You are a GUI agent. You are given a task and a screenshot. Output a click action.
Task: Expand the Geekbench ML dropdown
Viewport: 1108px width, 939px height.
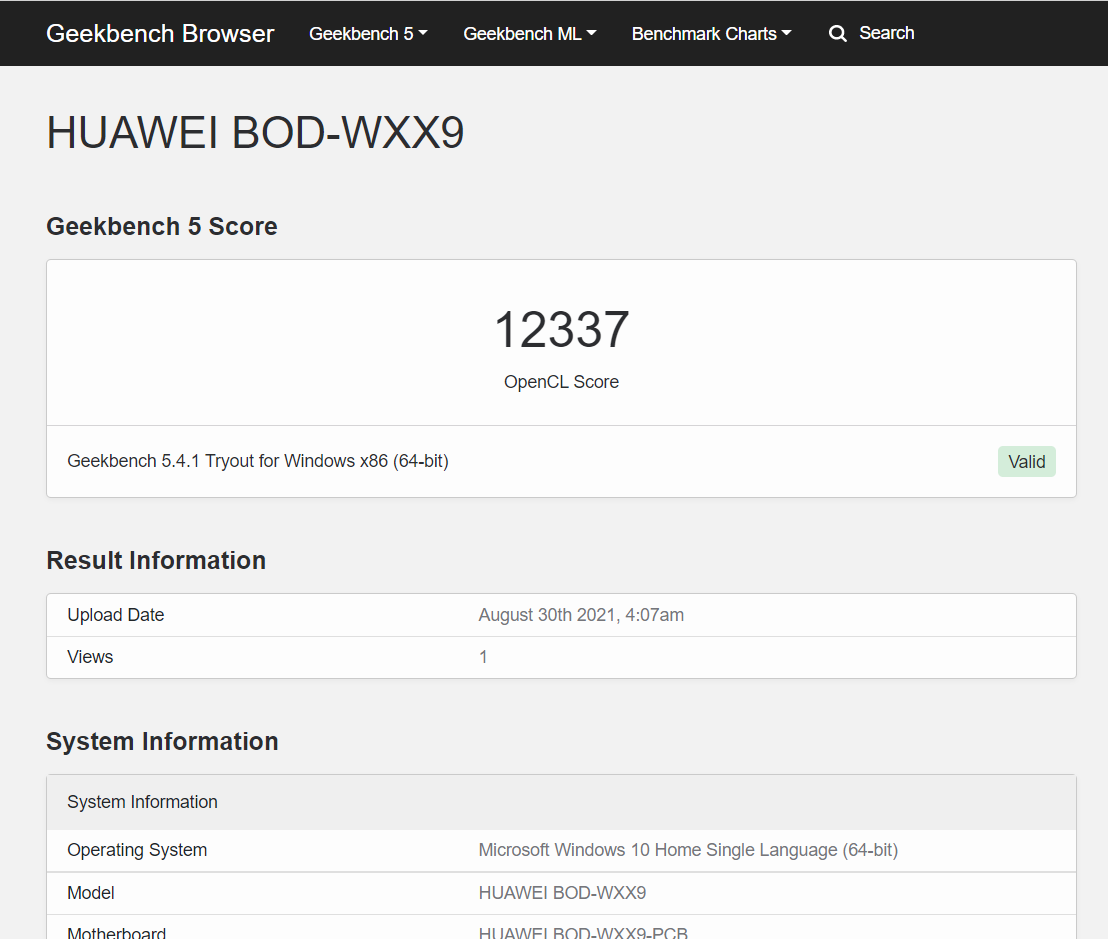click(529, 34)
